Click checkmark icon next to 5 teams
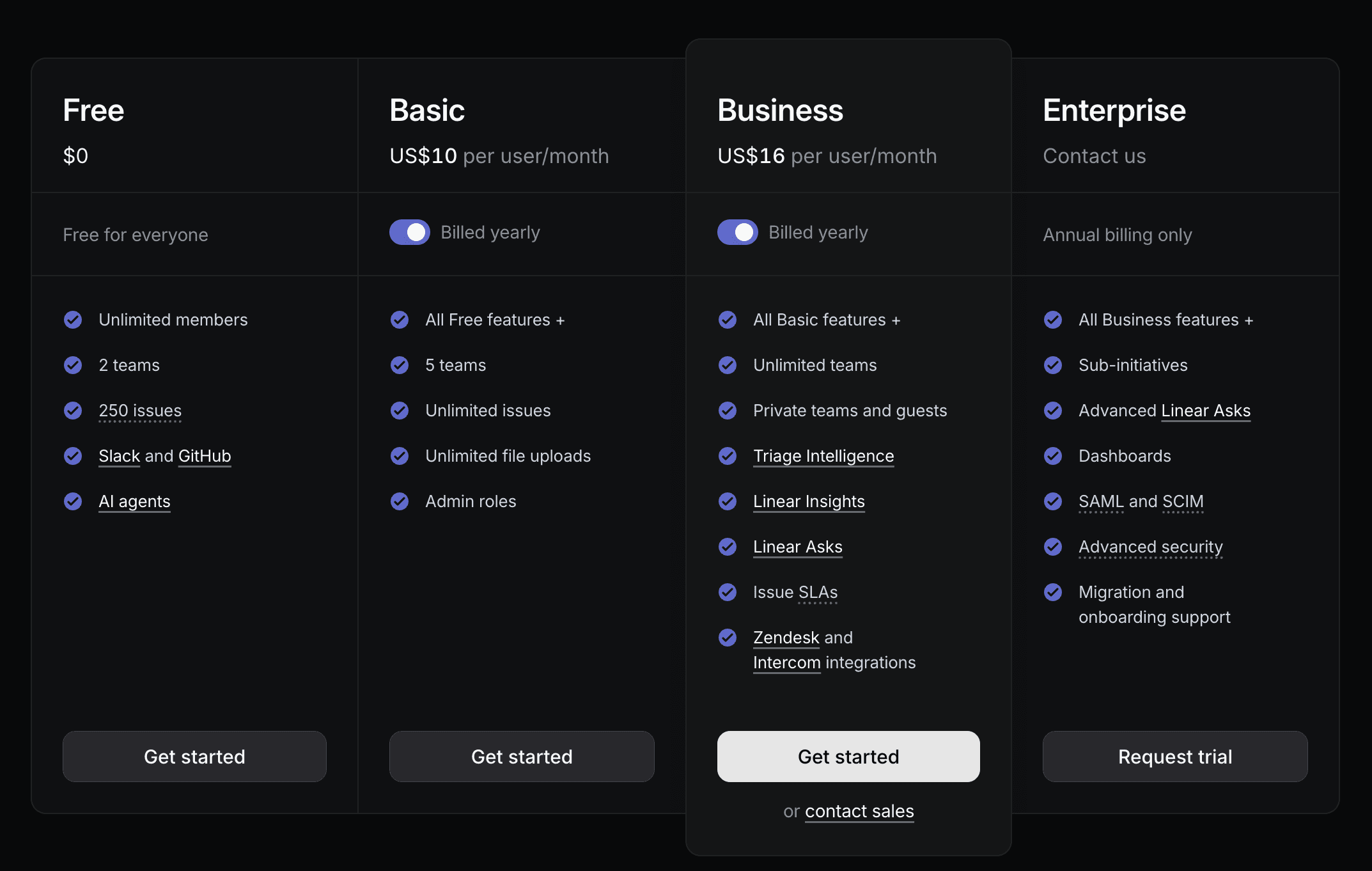This screenshot has width=1372, height=871. point(400,365)
